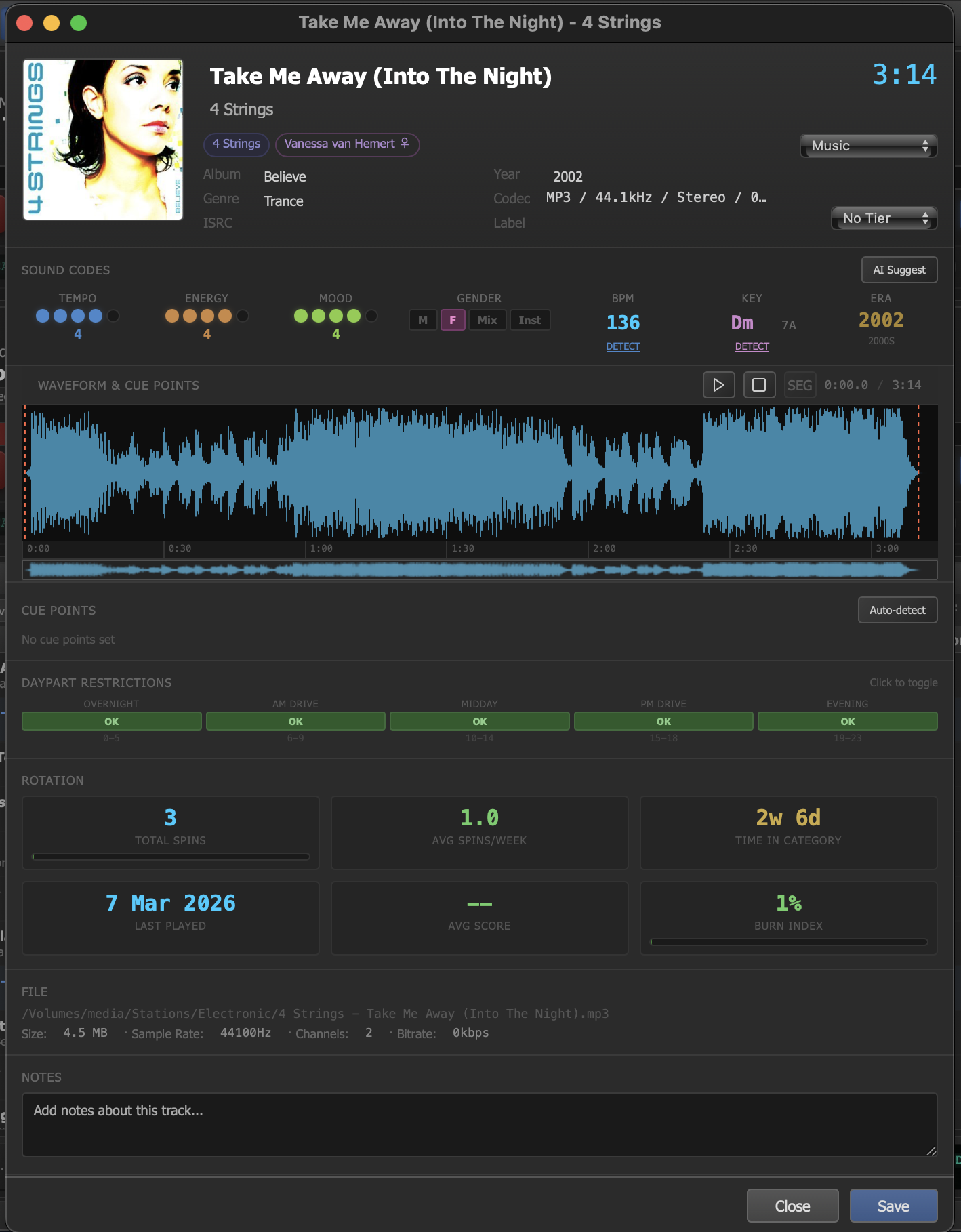Click DETECT link under BPM
This screenshot has width=961, height=1232.
(x=623, y=346)
